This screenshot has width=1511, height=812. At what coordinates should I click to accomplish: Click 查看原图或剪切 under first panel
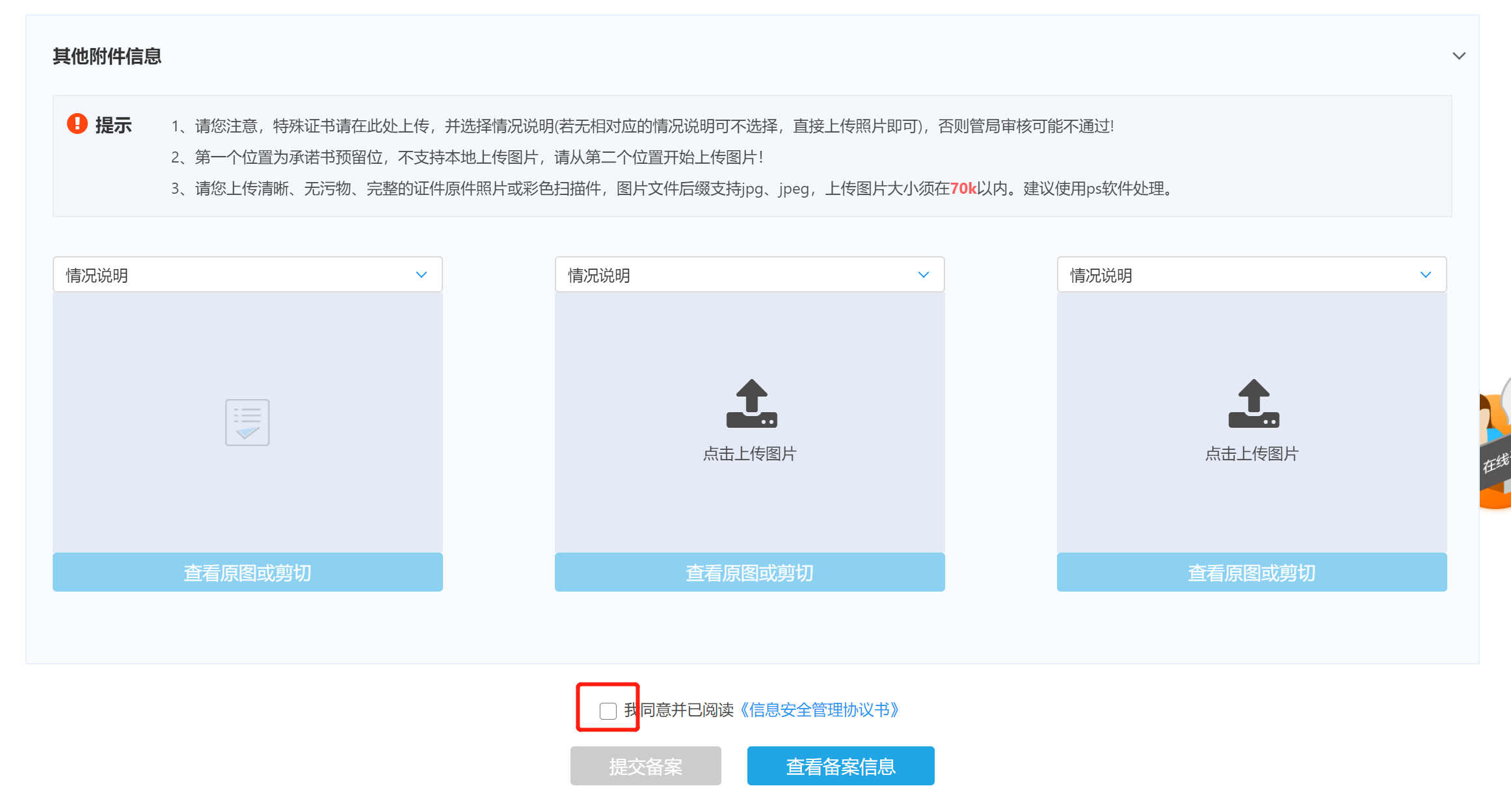(247, 572)
